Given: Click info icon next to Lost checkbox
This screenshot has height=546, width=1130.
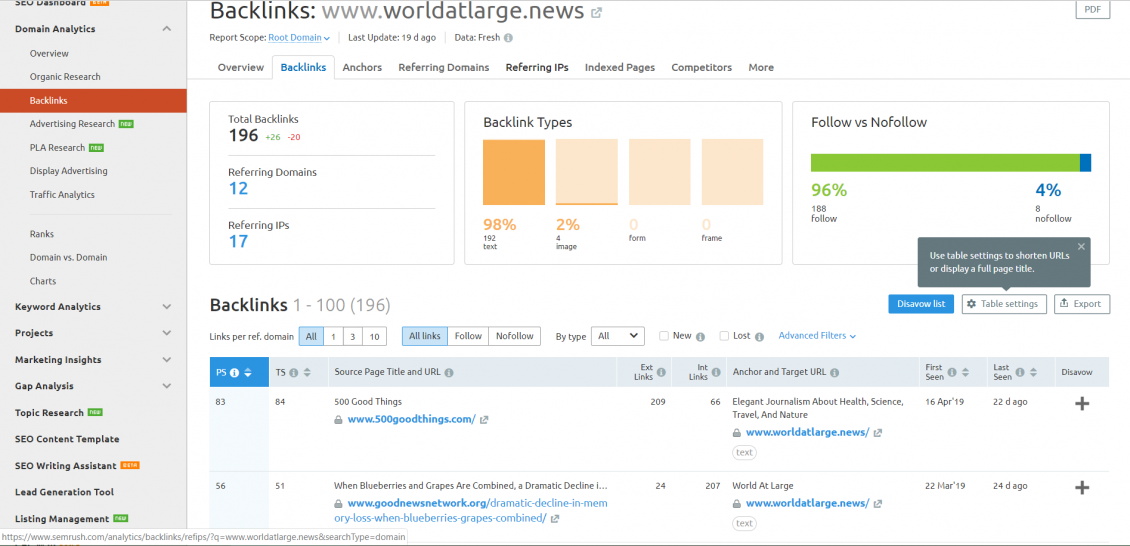Looking at the screenshot, I should (x=759, y=336).
